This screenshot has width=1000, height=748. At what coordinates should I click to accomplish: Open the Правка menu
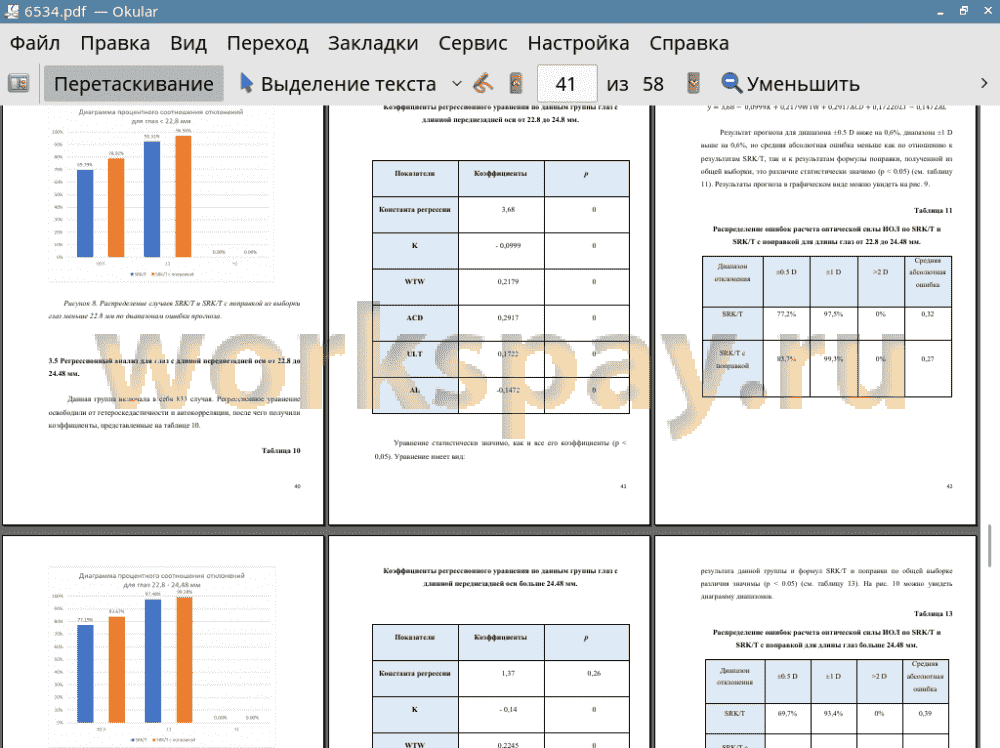pos(115,43)
